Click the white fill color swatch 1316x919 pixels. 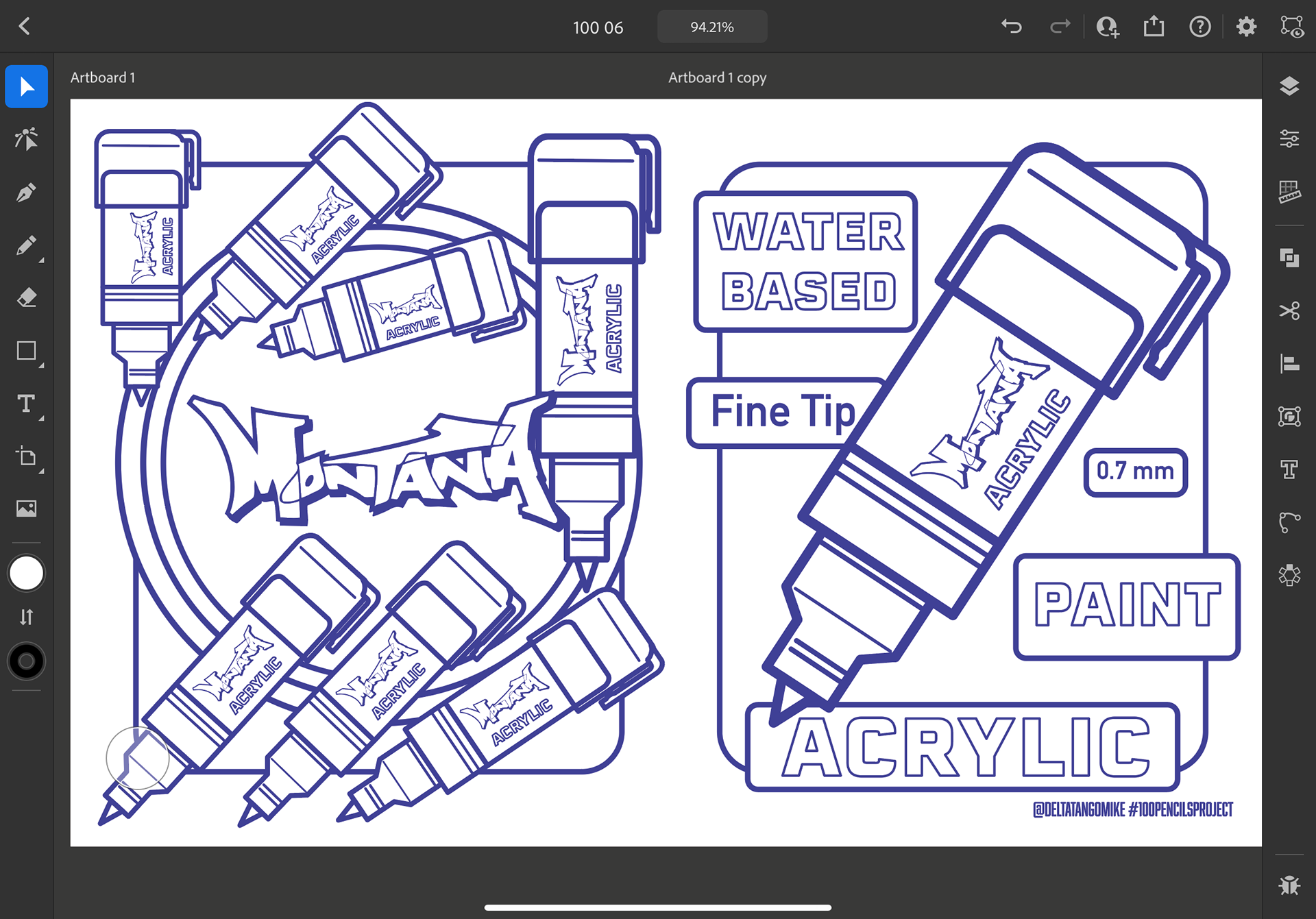[x=27, y=573]
